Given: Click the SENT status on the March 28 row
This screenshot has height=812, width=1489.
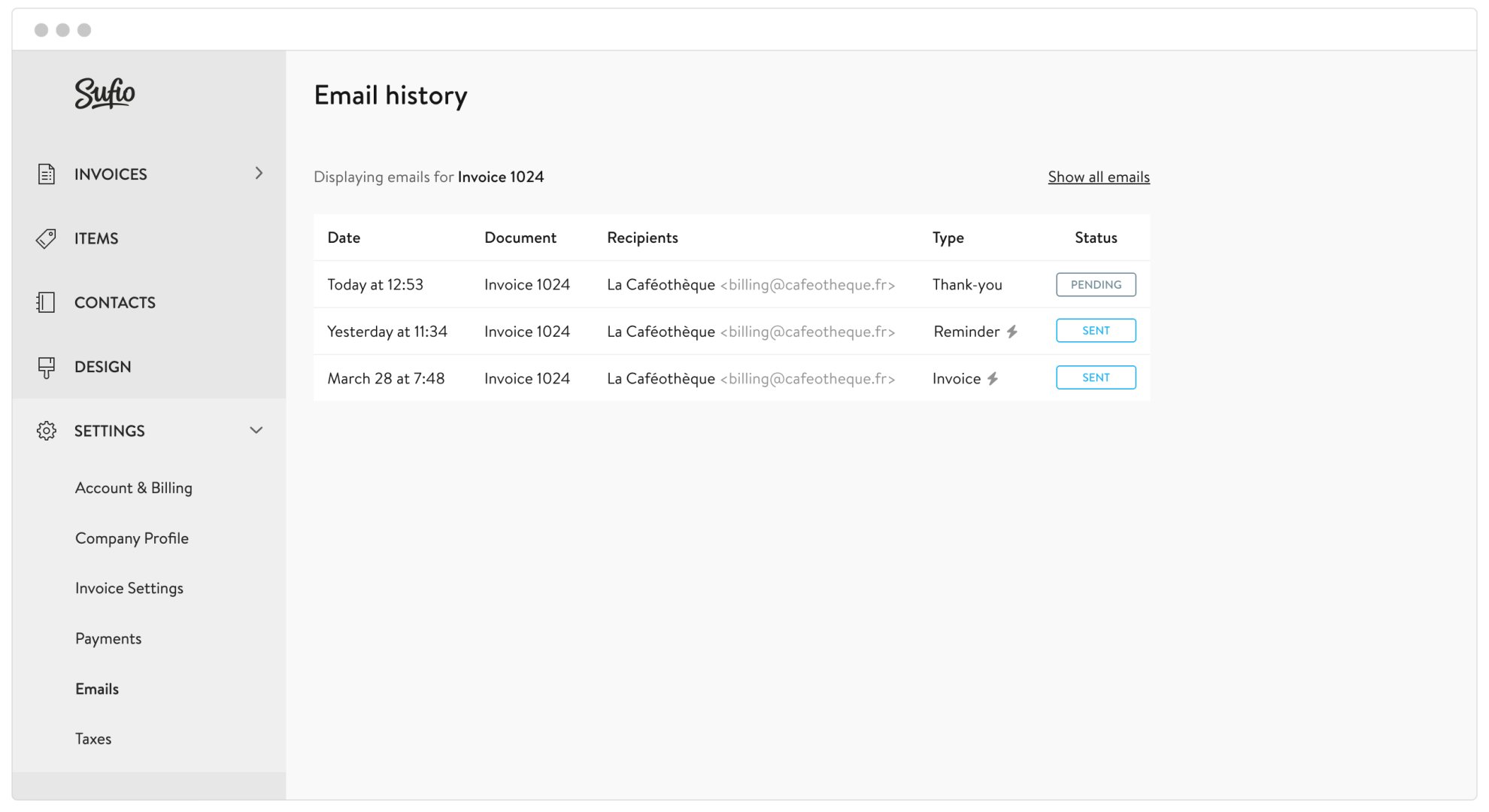Looking at the screenshot, I should pos(1096,377).
